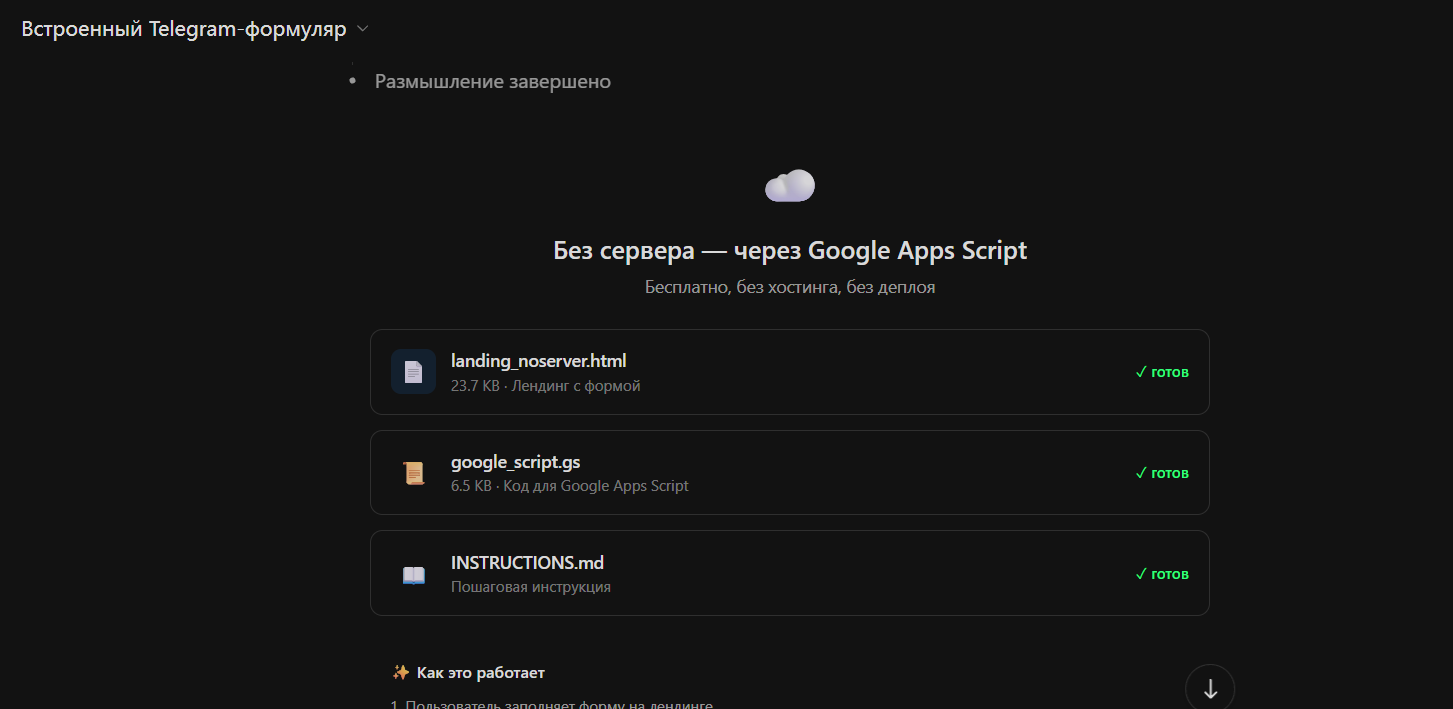Open the google_script.gs file card

pyautogui.click(x=789, y=473)
